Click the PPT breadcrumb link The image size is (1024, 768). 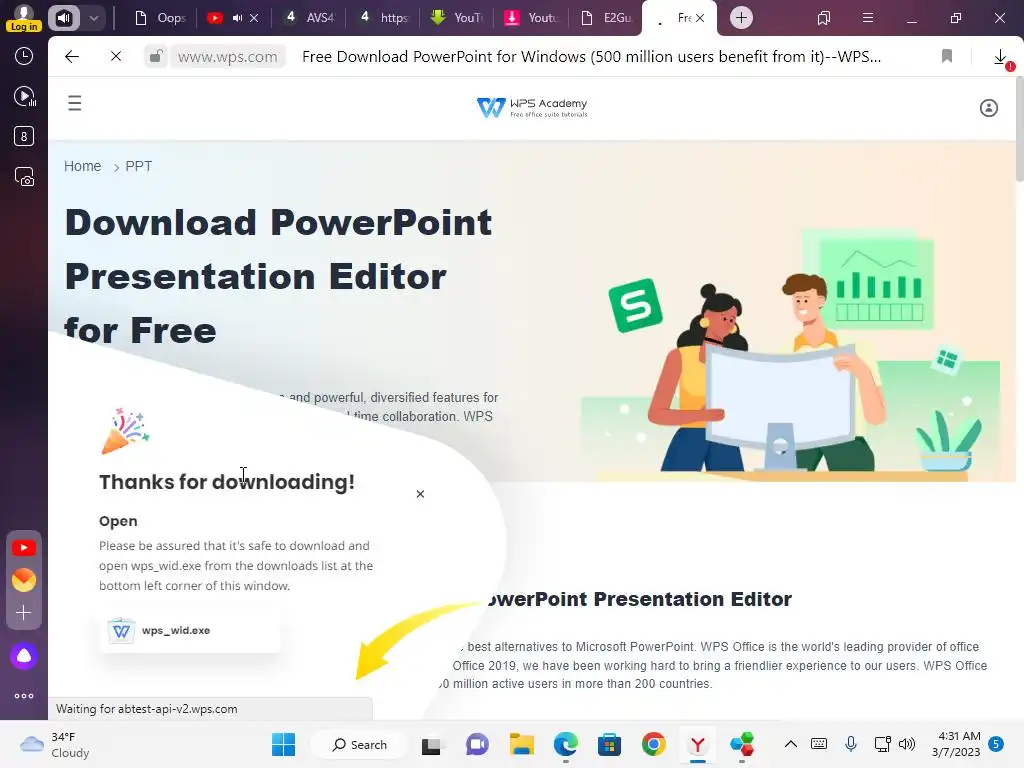[x=138, y=166]
